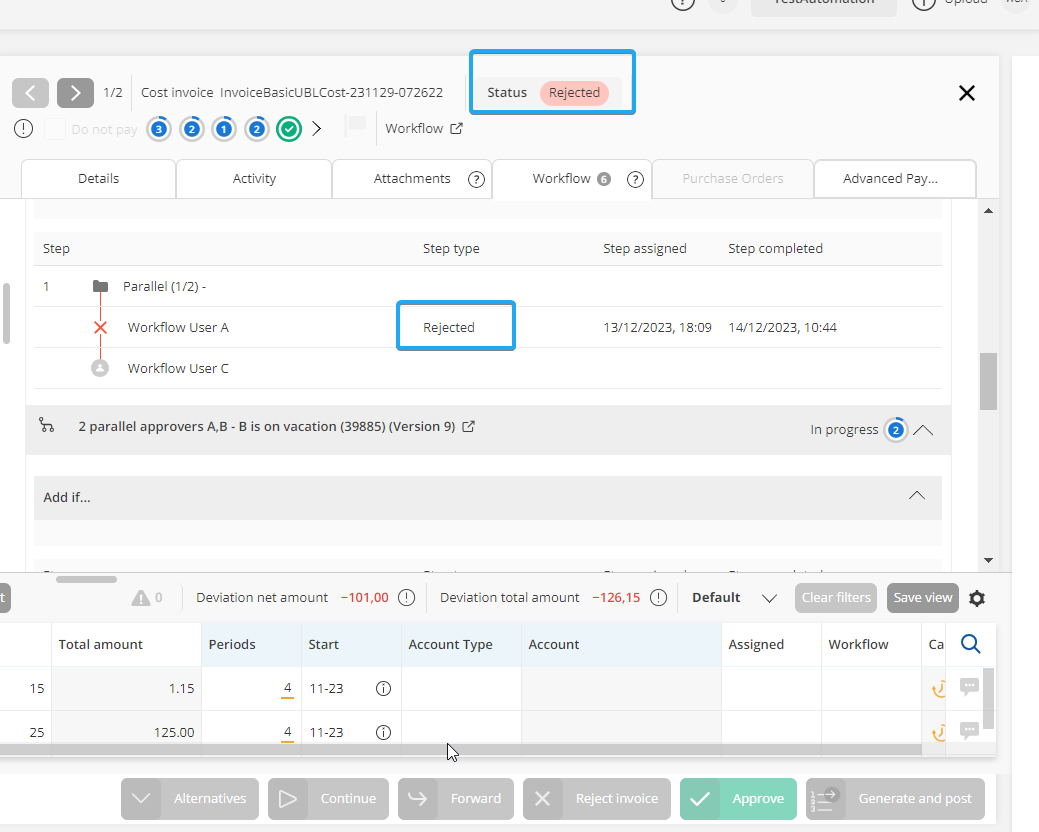Go to the next invoice arrow
This screenshot has width=1039, height=832.
point(75,93)
